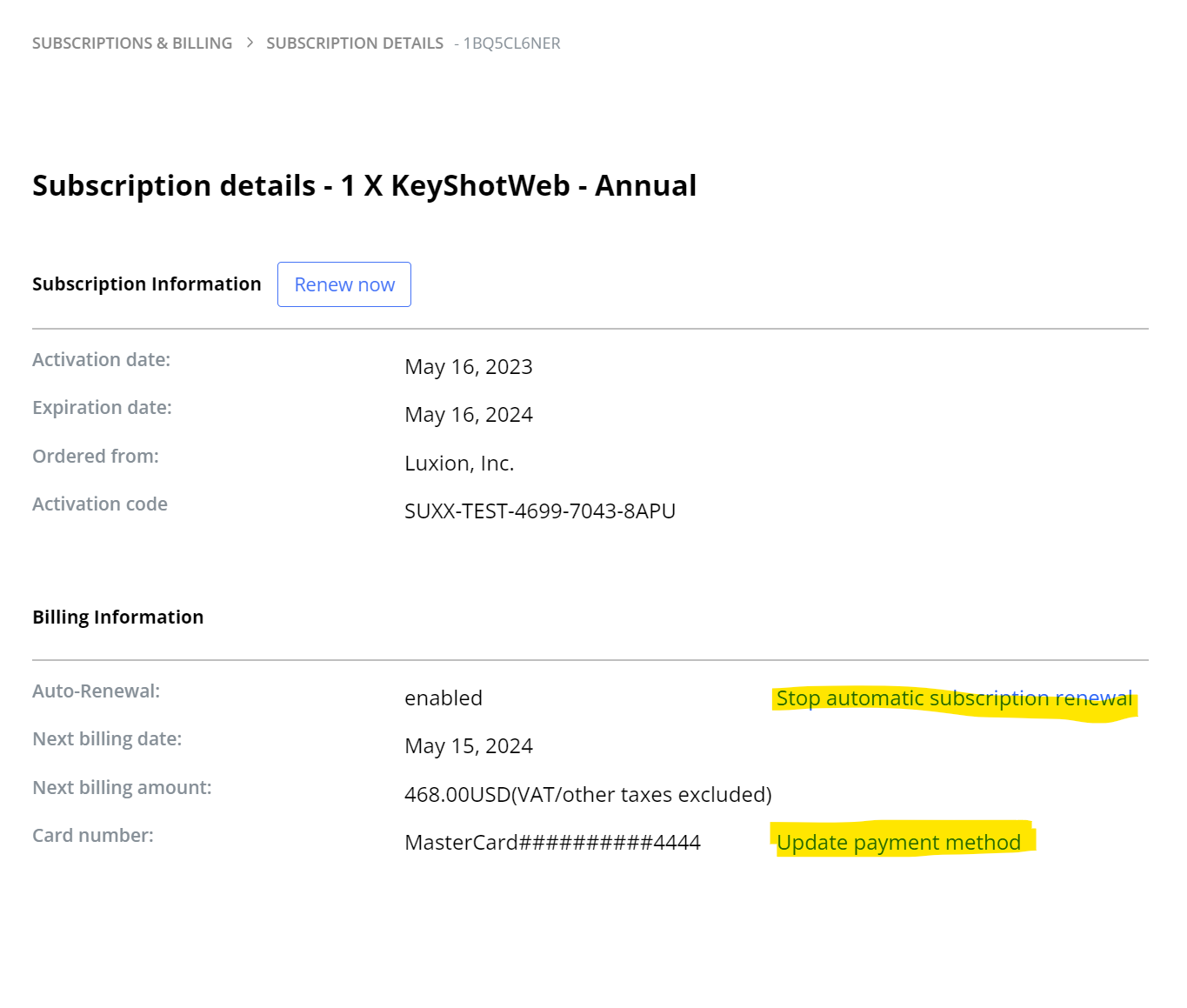The width and height of the screenshot is (1187, 1008).
Task: Select the activation code SUXX-TEST-4699-7043-8APU
Action: click(x=540, y=511)
